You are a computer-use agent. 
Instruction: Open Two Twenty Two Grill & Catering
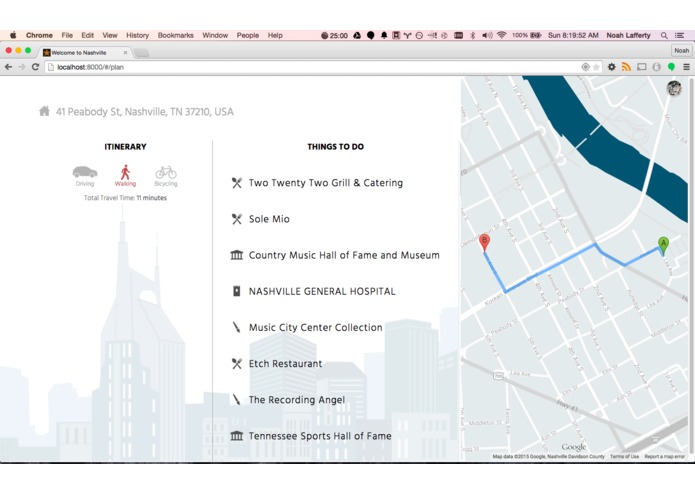click(326, 183)
